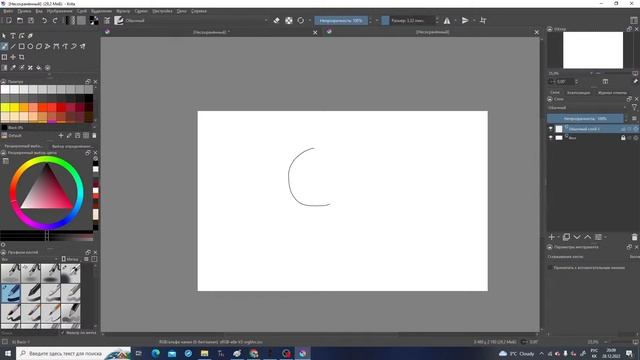Add a color to the palette
This screenshot has width=640, height=360.
point(61,136)
